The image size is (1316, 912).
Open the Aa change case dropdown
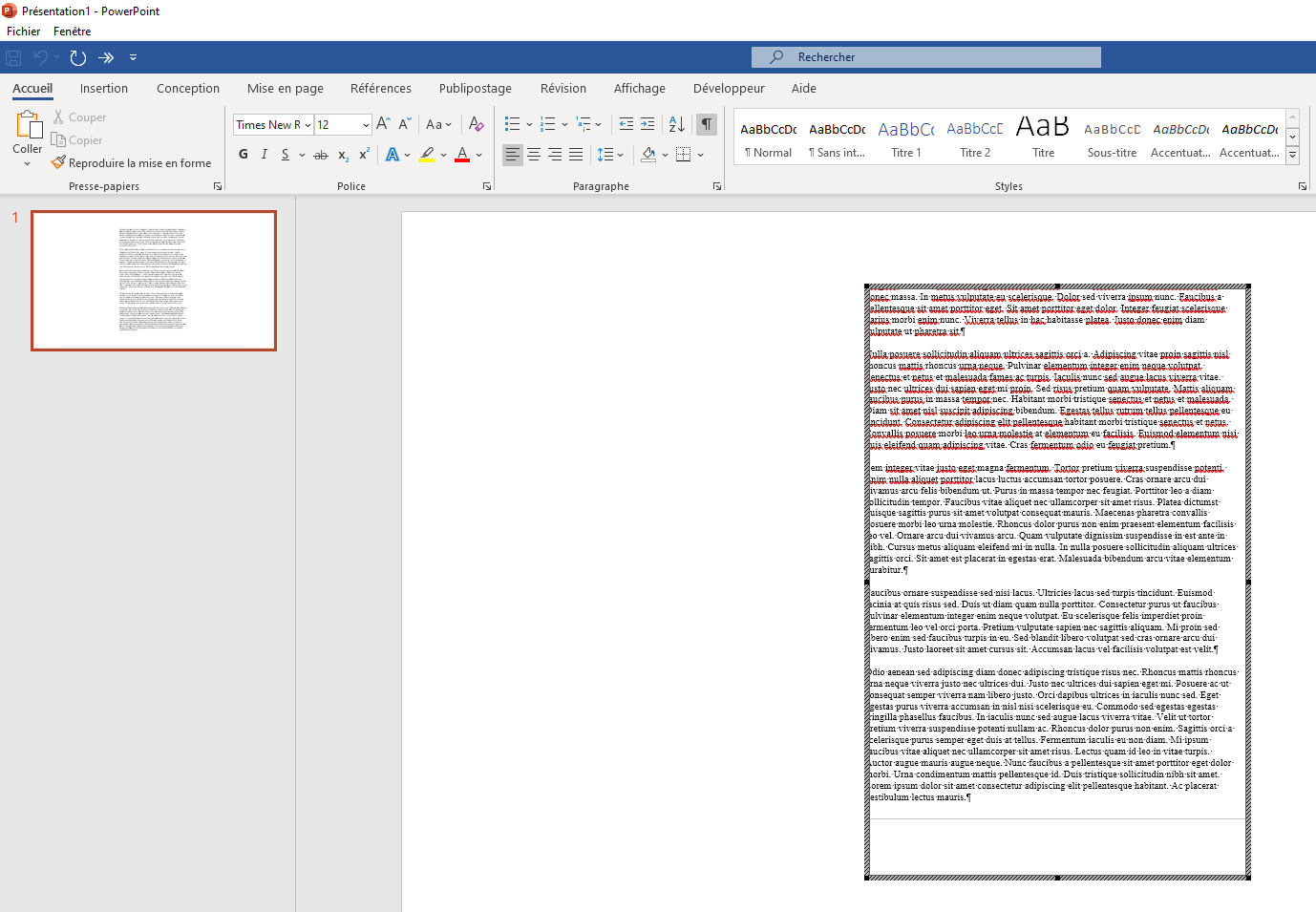(x=438, y=124)
